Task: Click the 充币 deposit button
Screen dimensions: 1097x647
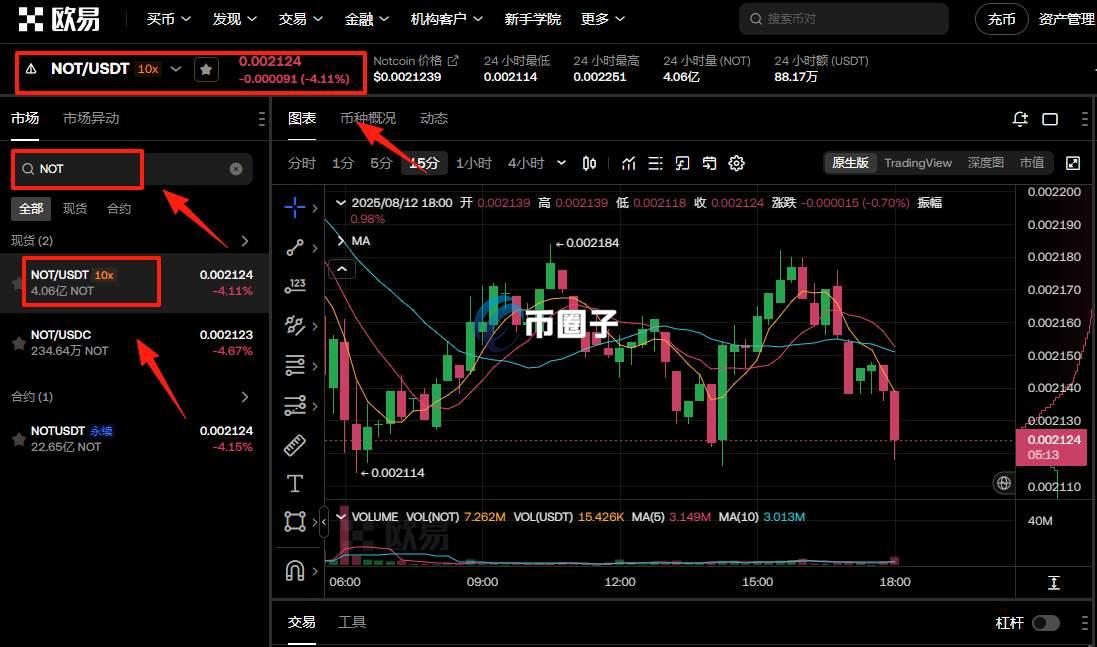Action: click(1001, 19)
